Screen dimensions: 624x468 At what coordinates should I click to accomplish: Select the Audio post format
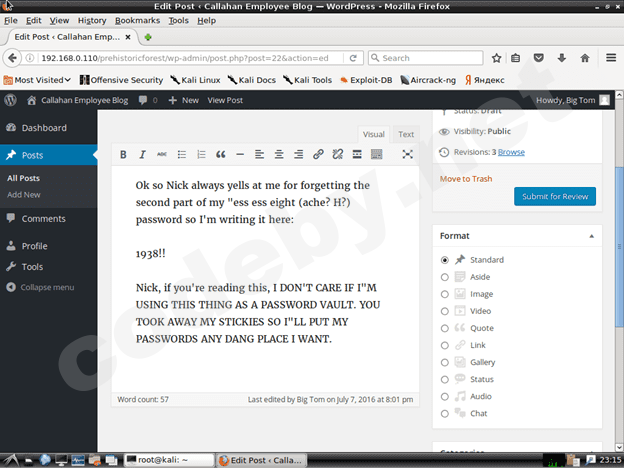[x=445, y=397]
